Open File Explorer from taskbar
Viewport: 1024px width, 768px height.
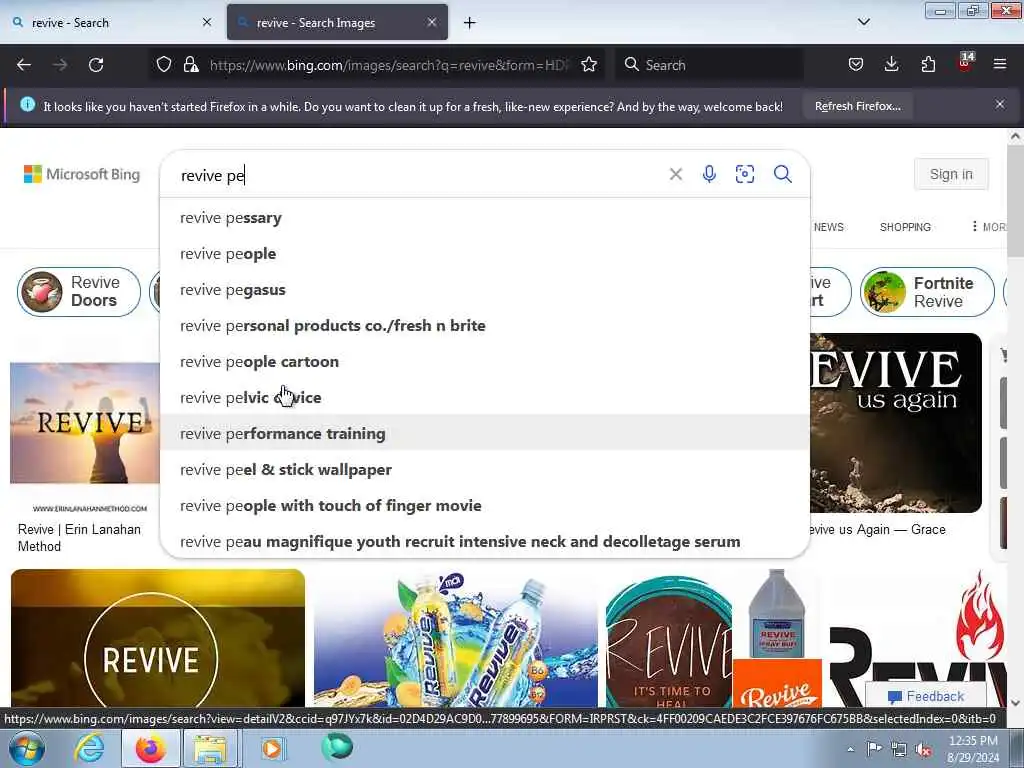(x=210, y=748)
